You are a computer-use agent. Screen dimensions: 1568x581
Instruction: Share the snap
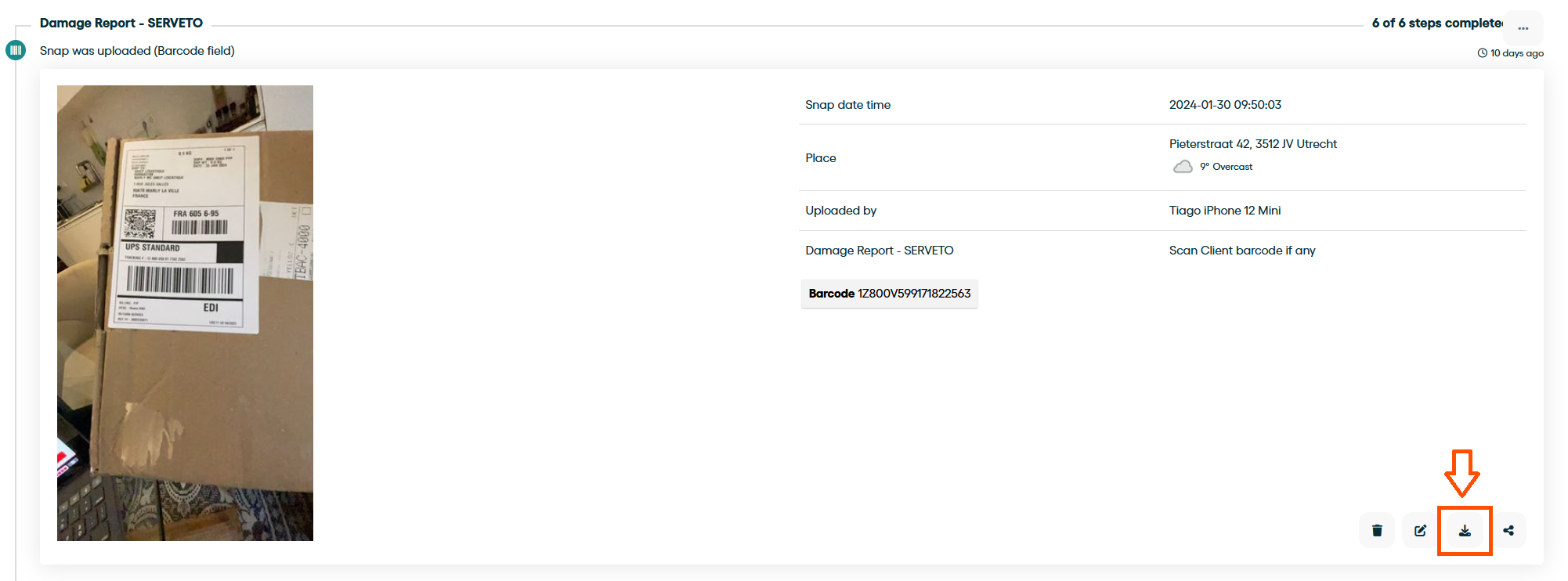tap(1508, 531)
